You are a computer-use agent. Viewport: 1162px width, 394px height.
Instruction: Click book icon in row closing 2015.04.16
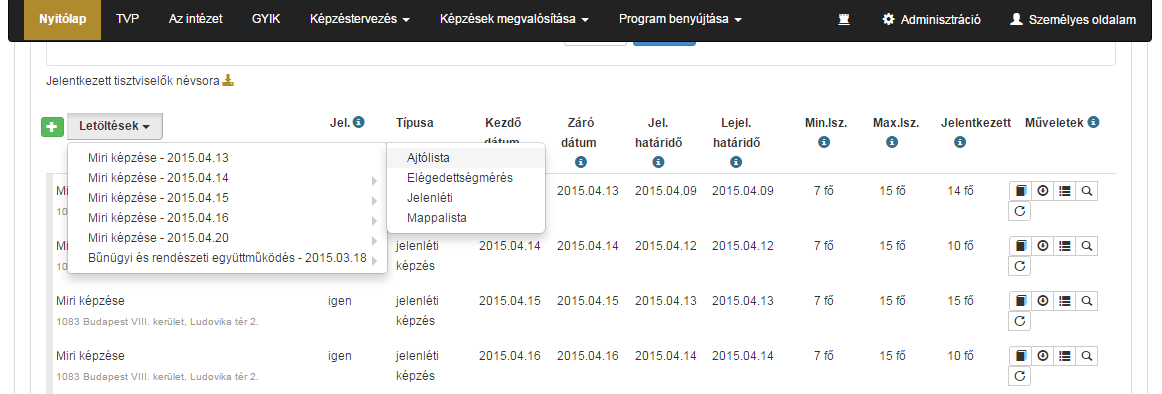pyautogui.click(x=1020, y=355)
